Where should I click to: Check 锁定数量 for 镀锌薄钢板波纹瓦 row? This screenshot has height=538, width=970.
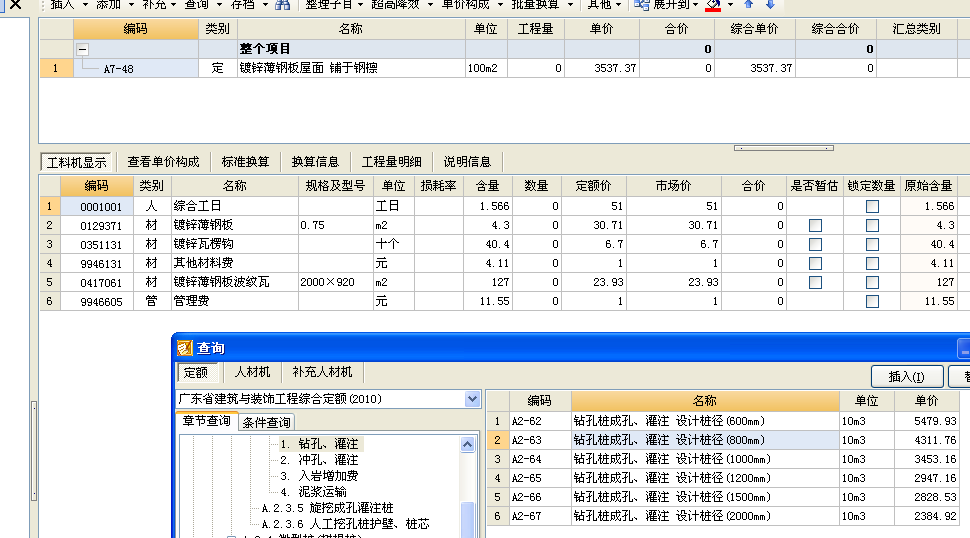tap(872, 283)
